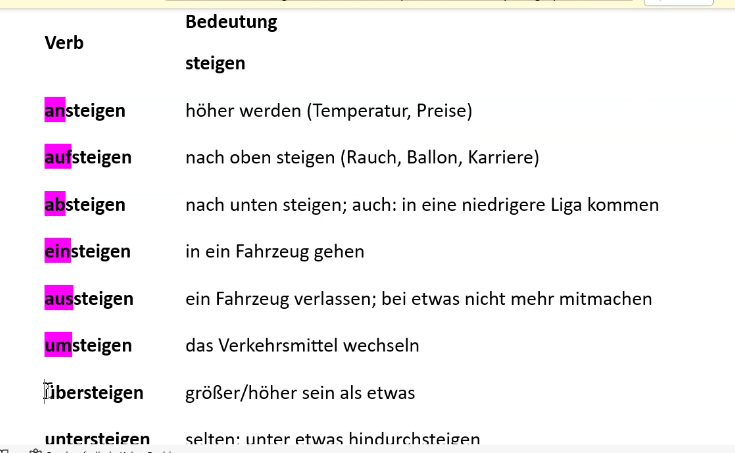Click the highlighted 'ab' prefix in absteigen

click(55, 204)
